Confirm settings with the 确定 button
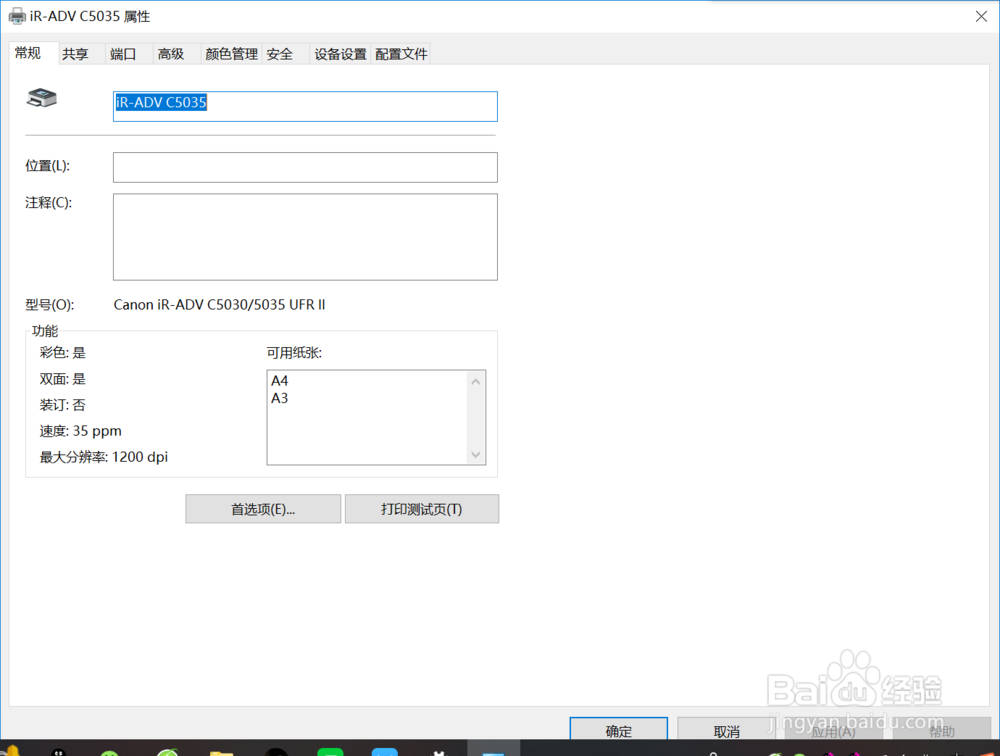 point(618,731)
